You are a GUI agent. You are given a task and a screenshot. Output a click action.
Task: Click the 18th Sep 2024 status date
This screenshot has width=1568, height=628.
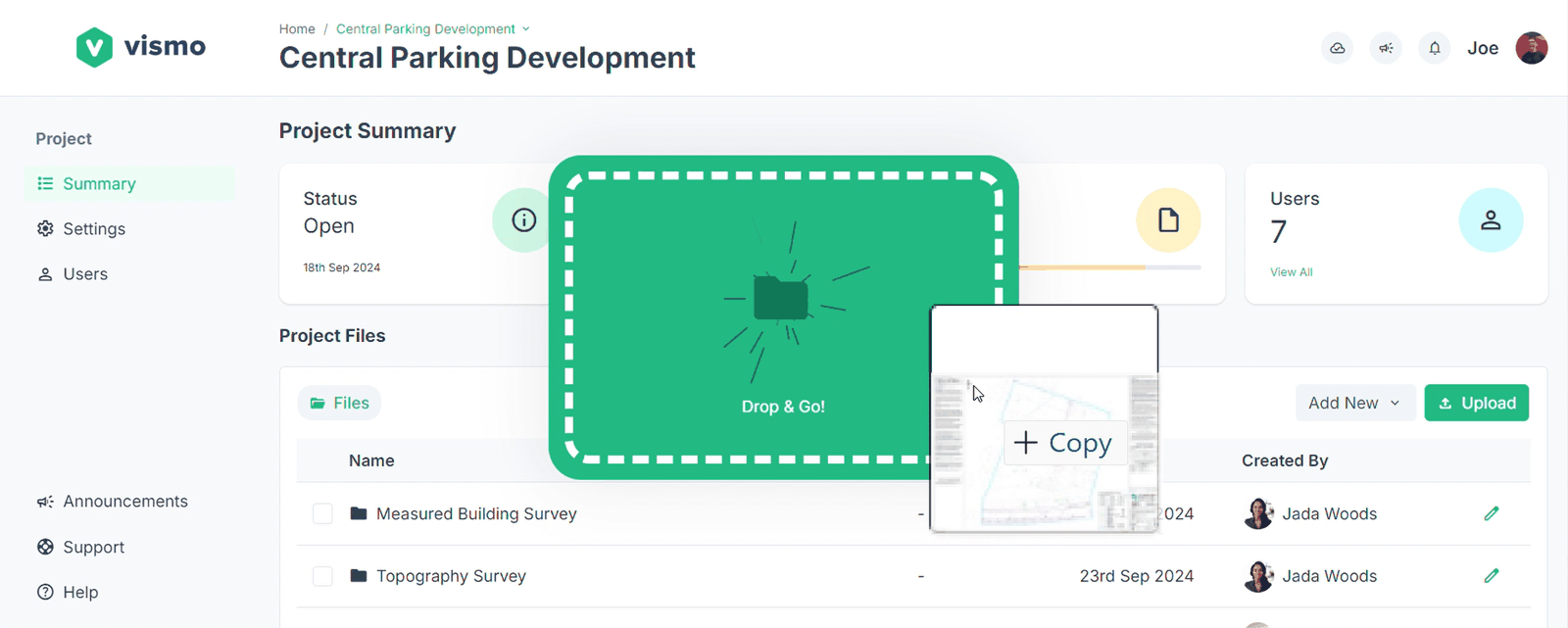click(342, 267)
